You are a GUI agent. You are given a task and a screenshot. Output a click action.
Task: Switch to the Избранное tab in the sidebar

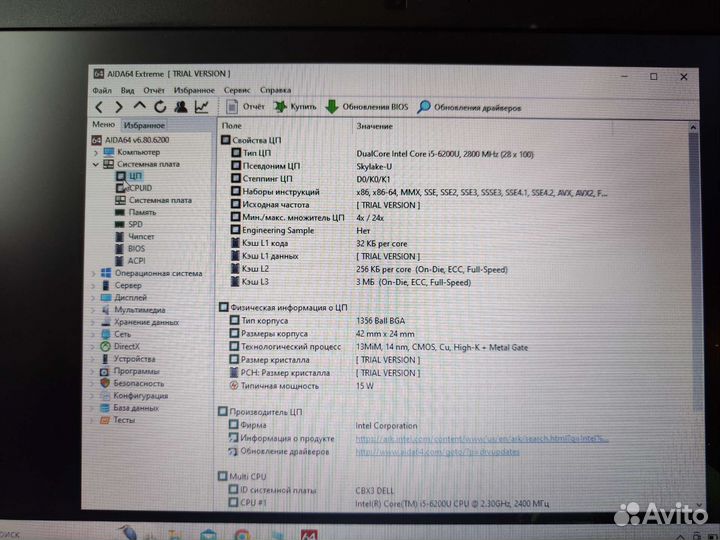tap(144, 125)
